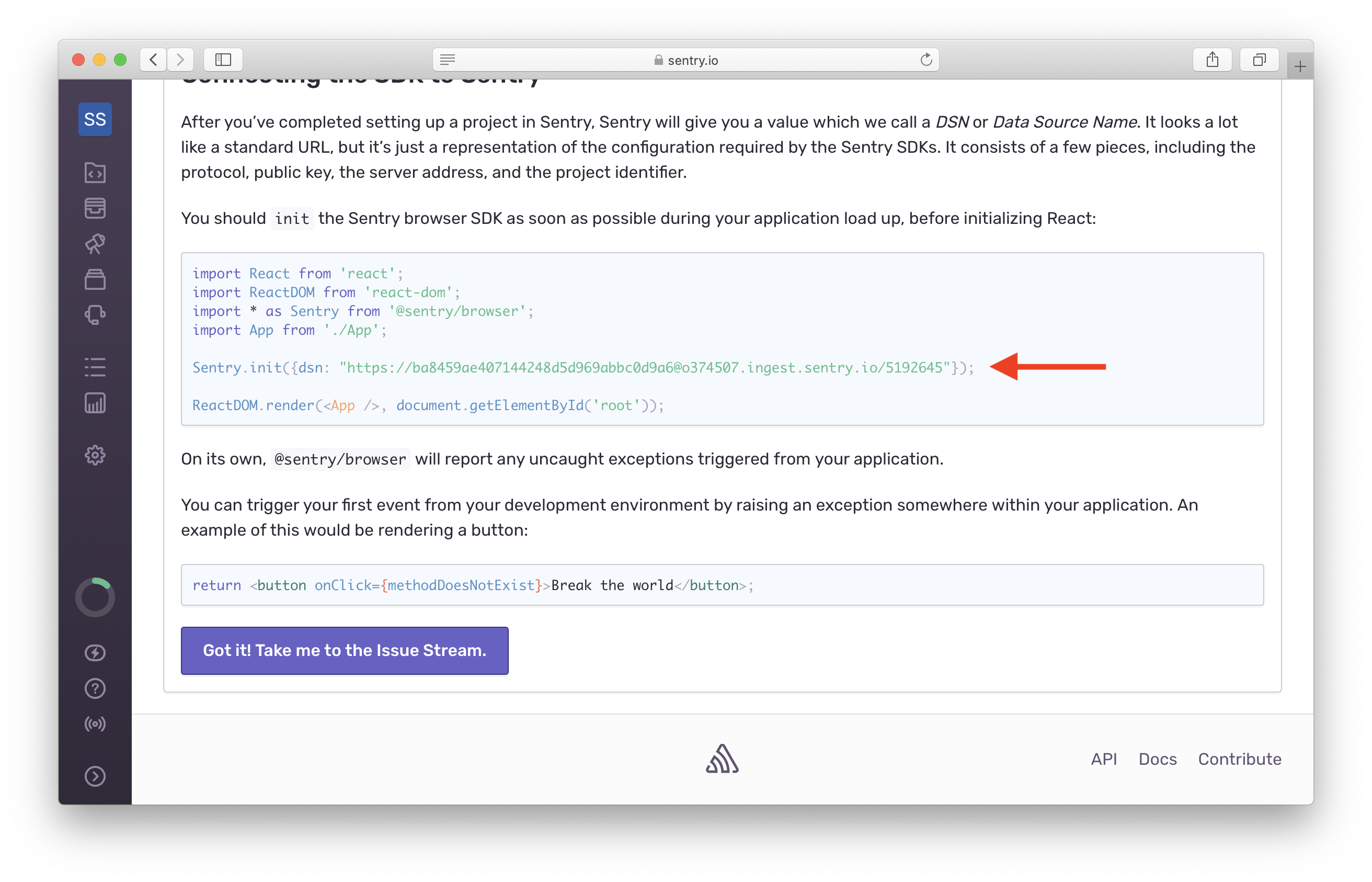Open the database/storage panel icon

point(97,208)
